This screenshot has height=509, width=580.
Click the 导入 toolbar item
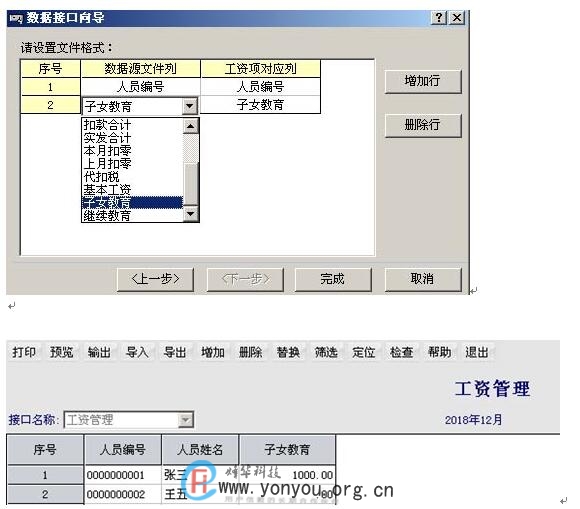tap(137, 352)
